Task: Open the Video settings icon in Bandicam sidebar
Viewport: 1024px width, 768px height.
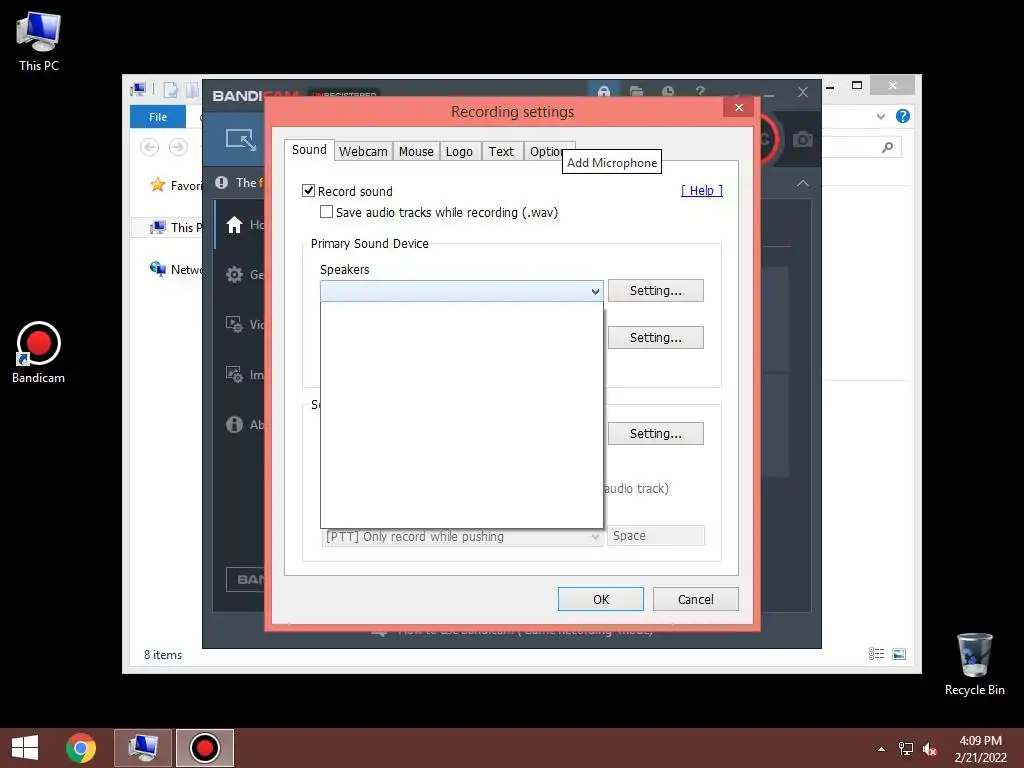Action: pyautogui.click(x=234, y=324)
